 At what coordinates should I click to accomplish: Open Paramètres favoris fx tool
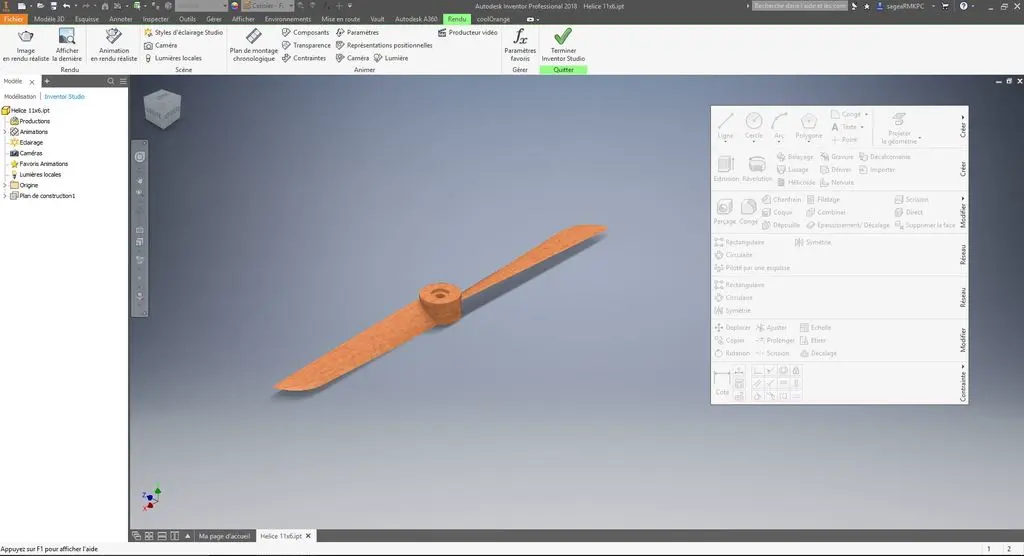(520, 45)
